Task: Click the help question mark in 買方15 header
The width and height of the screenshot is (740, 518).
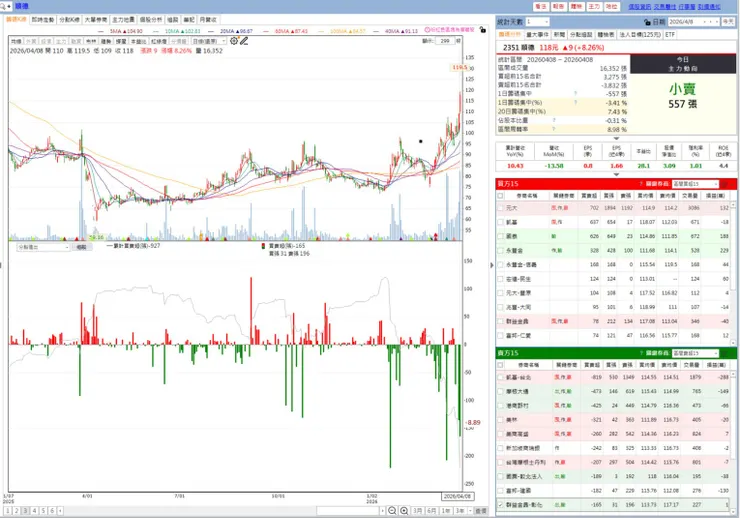Action: pyautogui.click(x=641, y=184)
